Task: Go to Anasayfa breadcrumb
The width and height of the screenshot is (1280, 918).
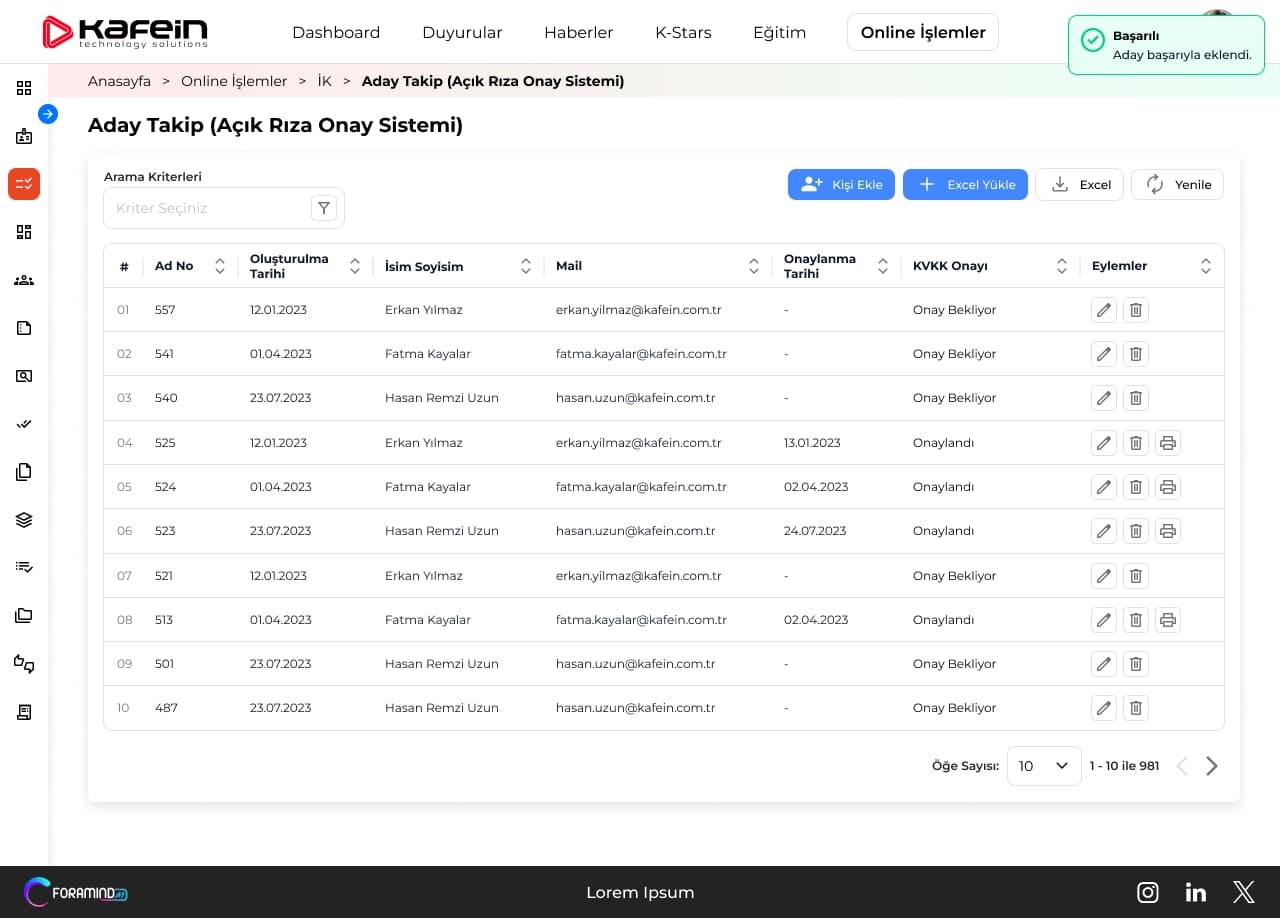Action: tap(119, 81)
